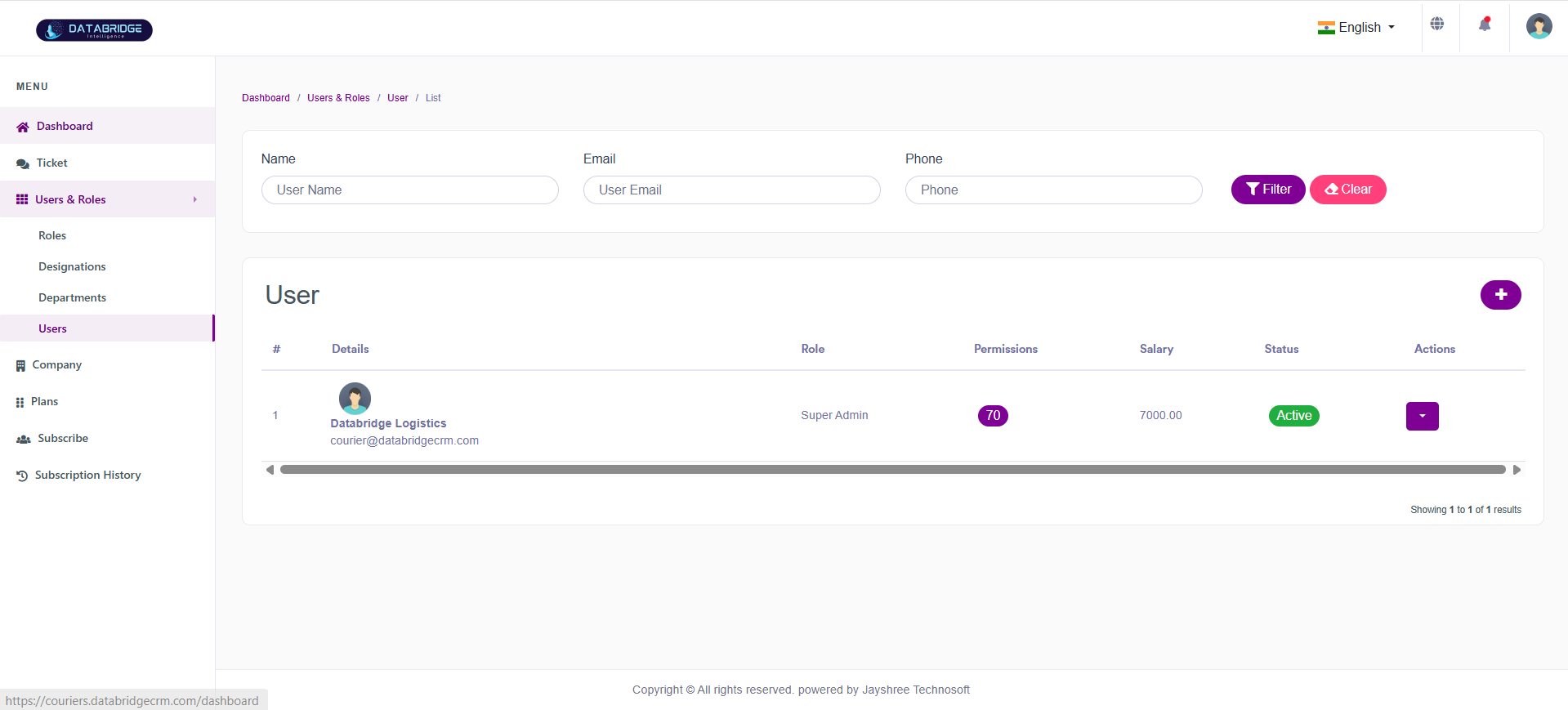Click the Role column header
This screenshot has width=1568, height=710.
813,349
